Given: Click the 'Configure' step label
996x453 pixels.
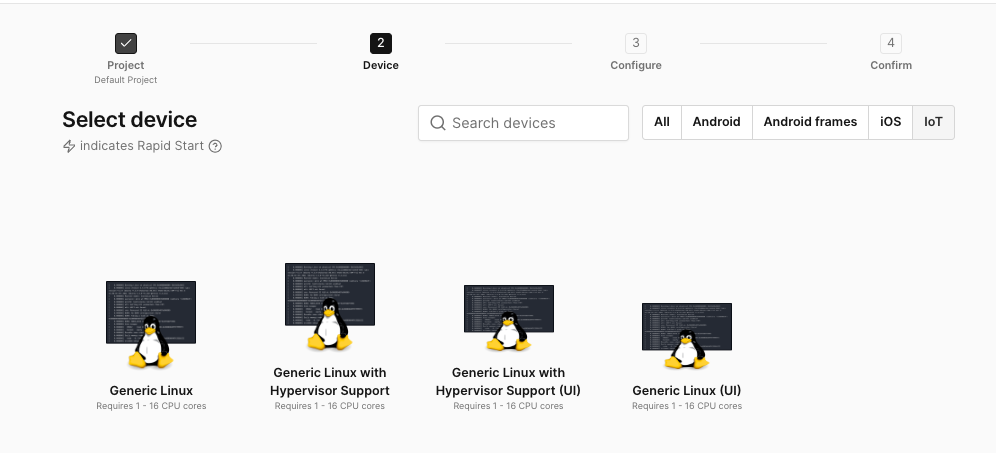Looking at the screenshot, I should [x=636, y=65].
